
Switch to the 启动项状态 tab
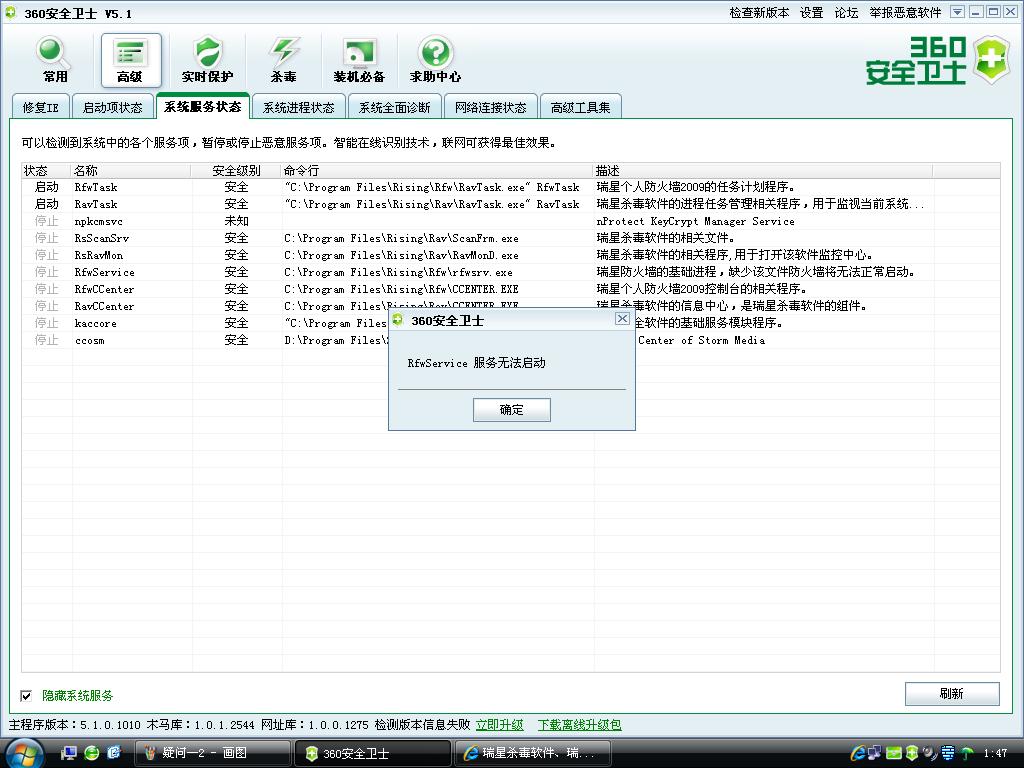112,107
